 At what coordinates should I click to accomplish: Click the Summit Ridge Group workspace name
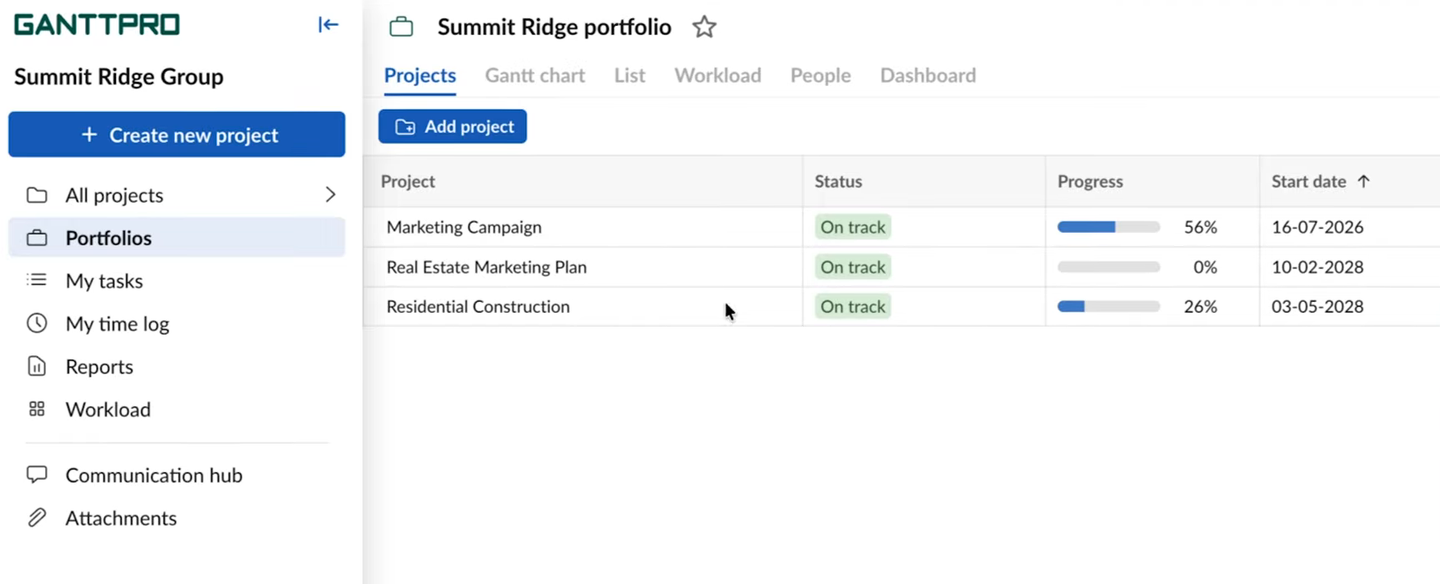point(119,77)
